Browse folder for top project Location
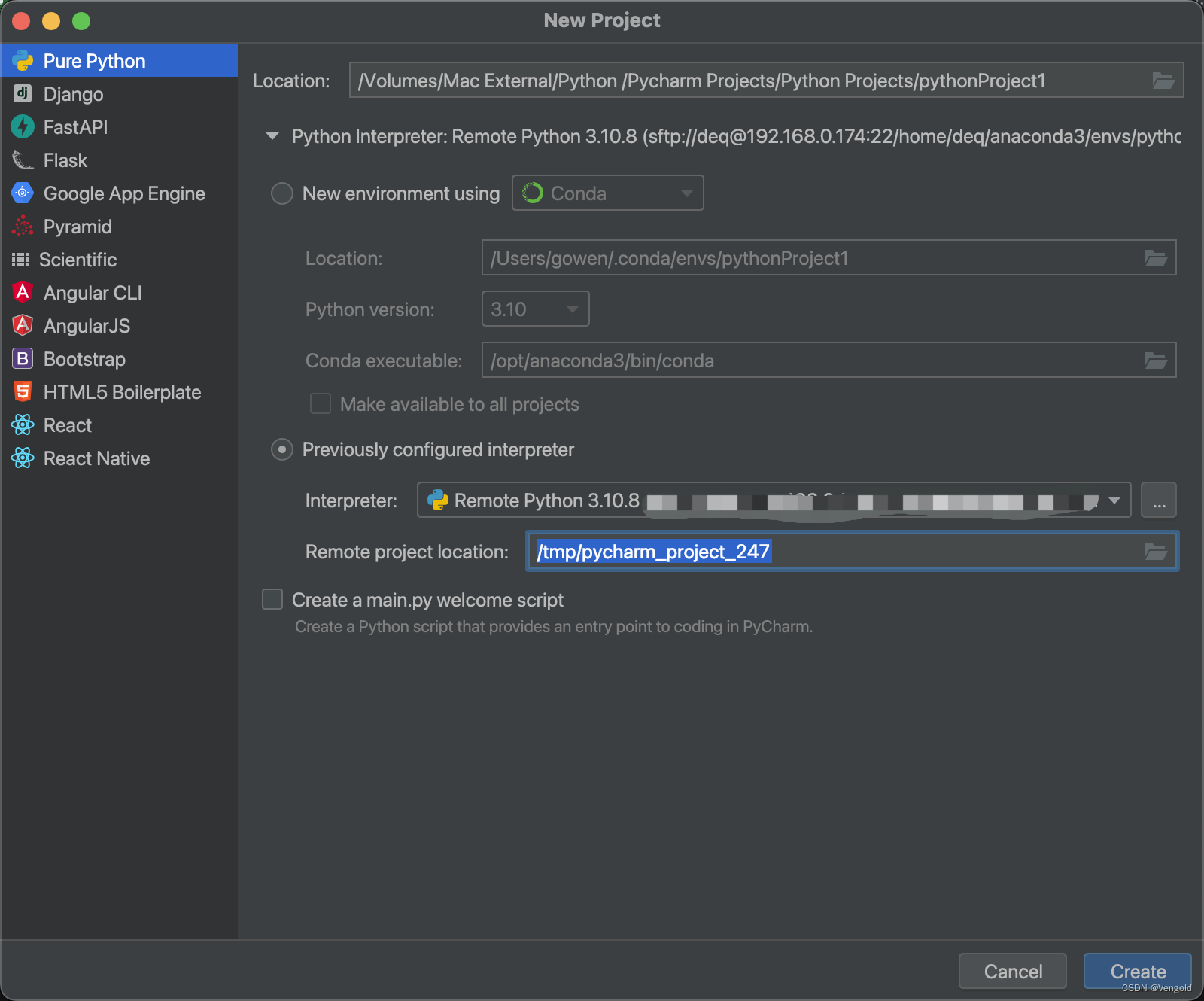Screen dimensions: 1204x1001 (1163, 81)
